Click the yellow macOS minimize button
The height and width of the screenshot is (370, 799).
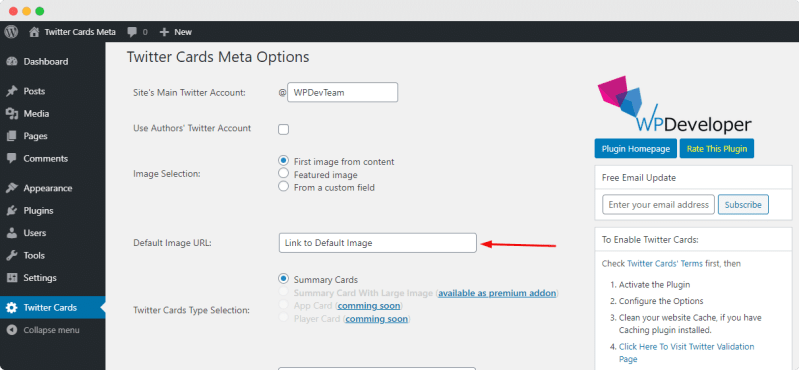tap(26, 11)
